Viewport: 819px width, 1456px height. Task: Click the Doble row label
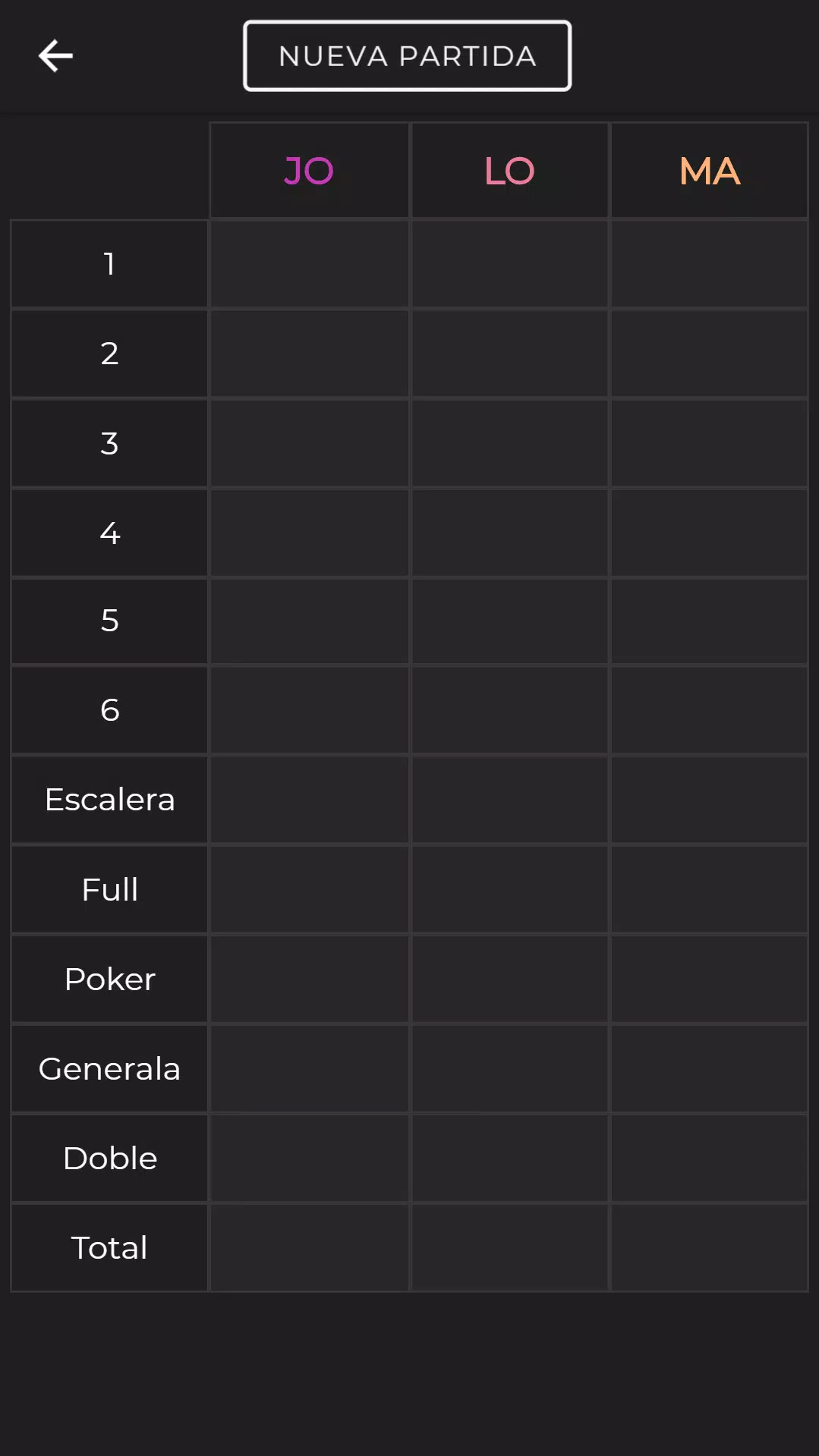tap(109, 1158)
